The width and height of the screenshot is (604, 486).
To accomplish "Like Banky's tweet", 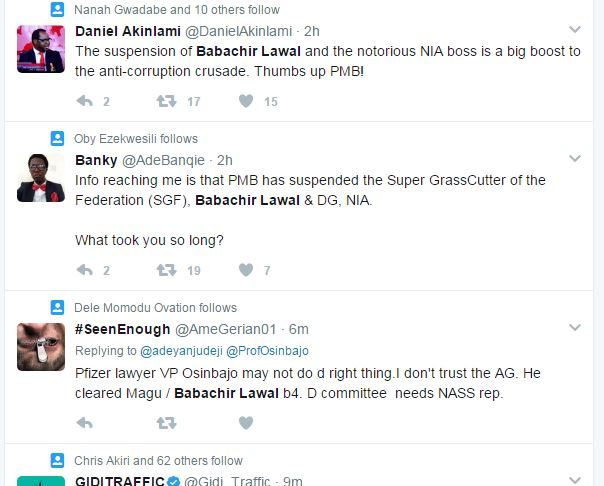I will coord(246,270).
